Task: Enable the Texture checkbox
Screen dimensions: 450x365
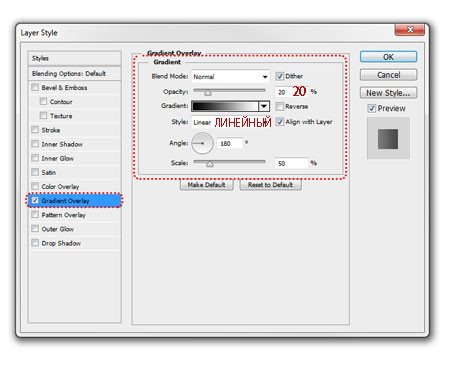Action: click(x=43, y=115)
